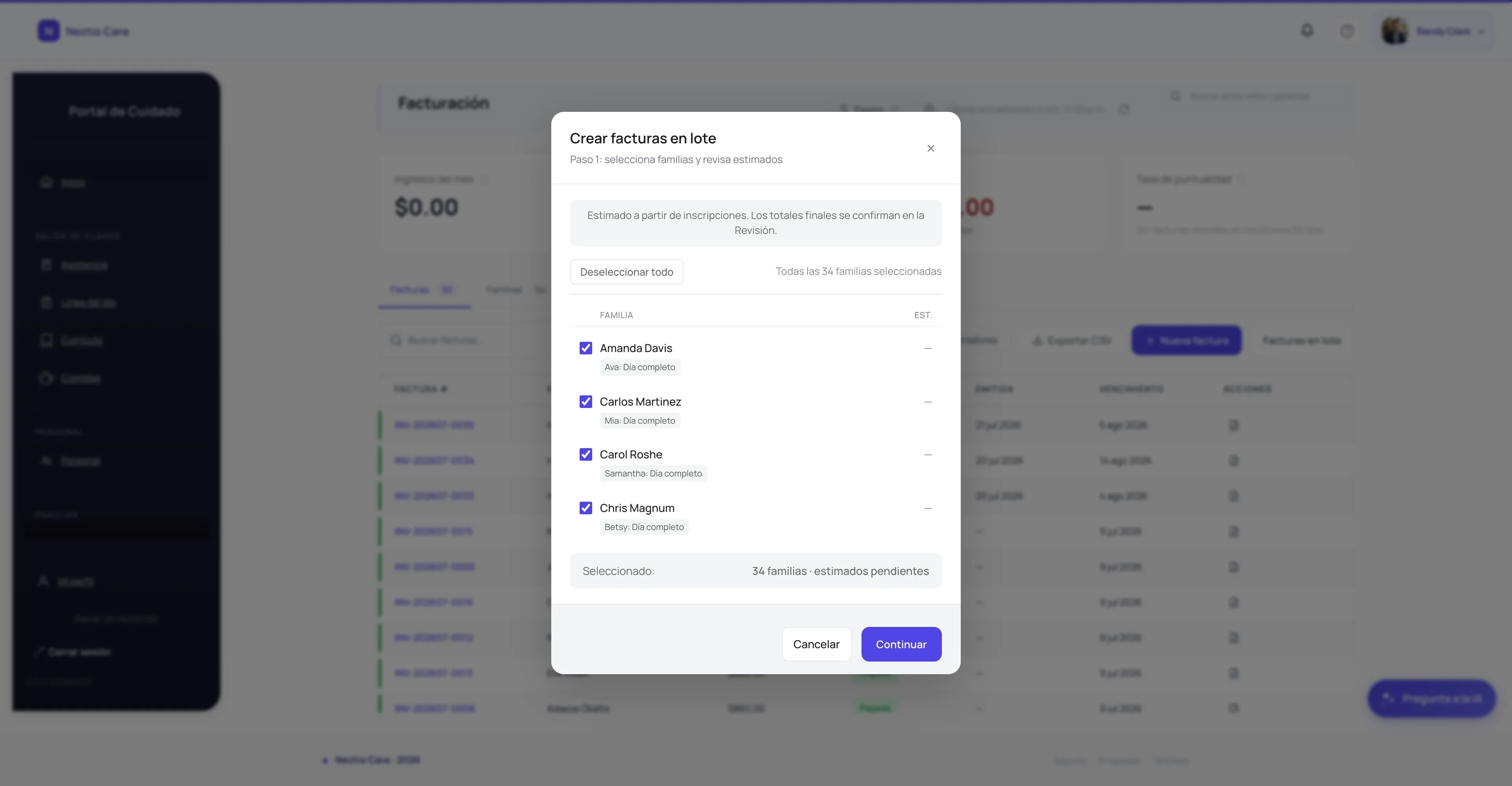Viewport: 1512px width, 786px height.
Task: Open the user profile dropdown menu
Action: point(1434,31)
